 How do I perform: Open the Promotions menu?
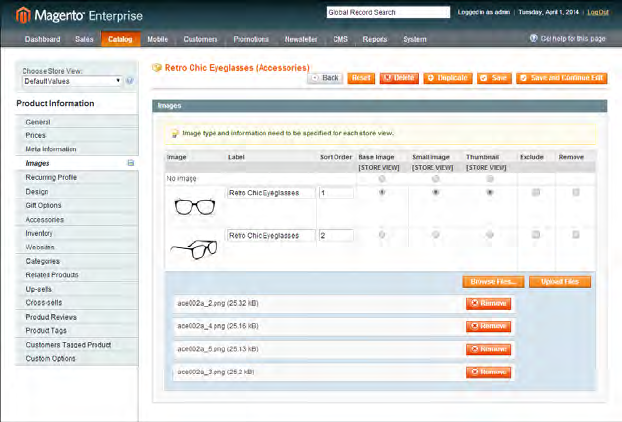pyautogui.click(x=251, y=39)
